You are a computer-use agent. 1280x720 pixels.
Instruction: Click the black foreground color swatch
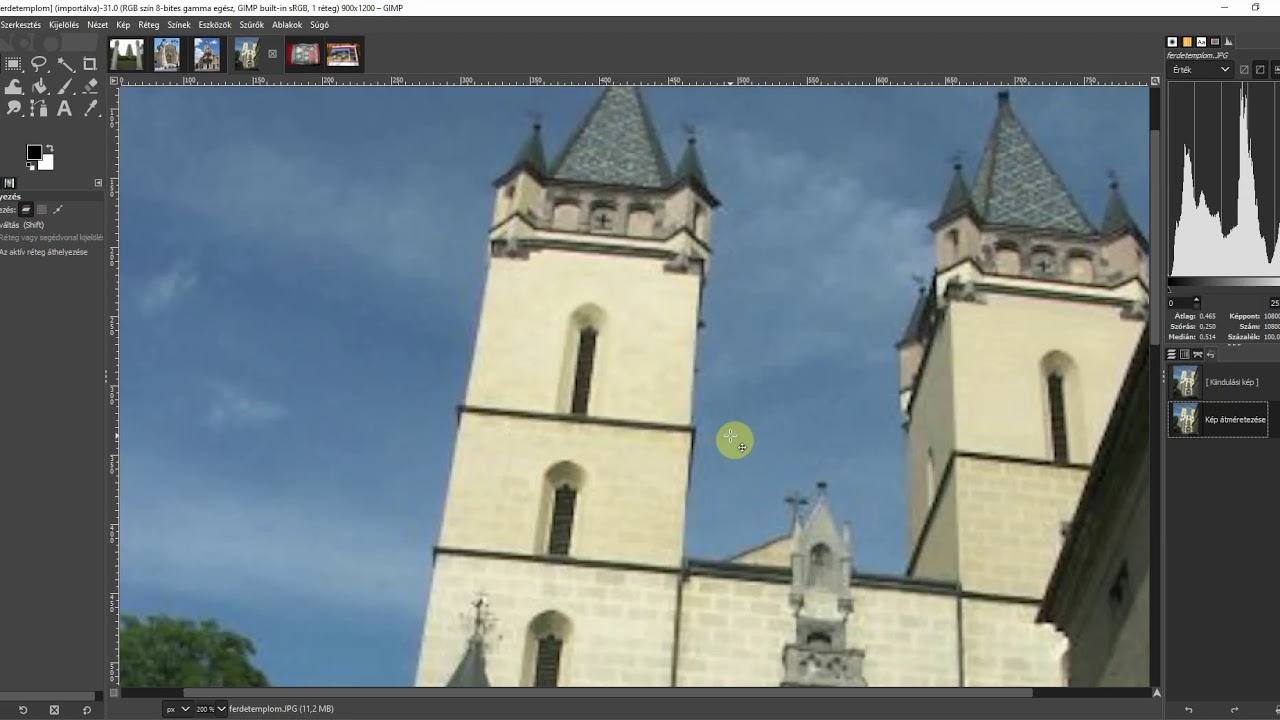33,152
